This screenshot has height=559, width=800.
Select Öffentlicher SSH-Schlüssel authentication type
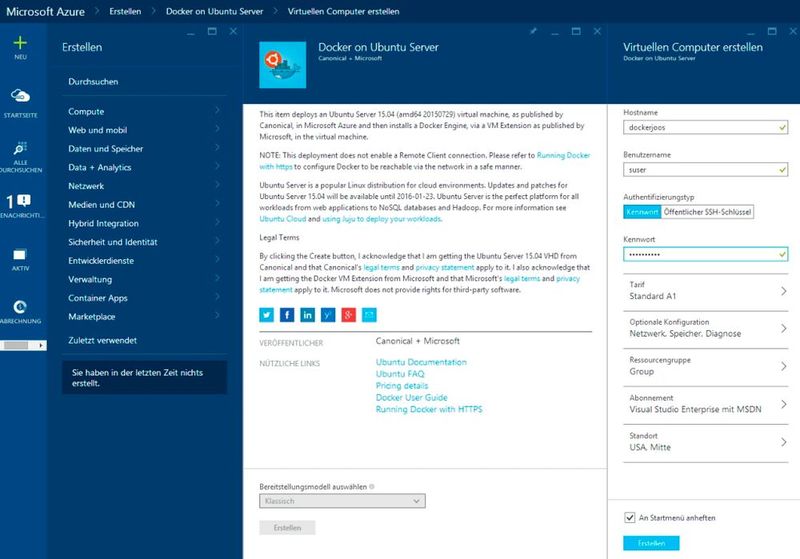pyautogui.click(x=707, y=212)
